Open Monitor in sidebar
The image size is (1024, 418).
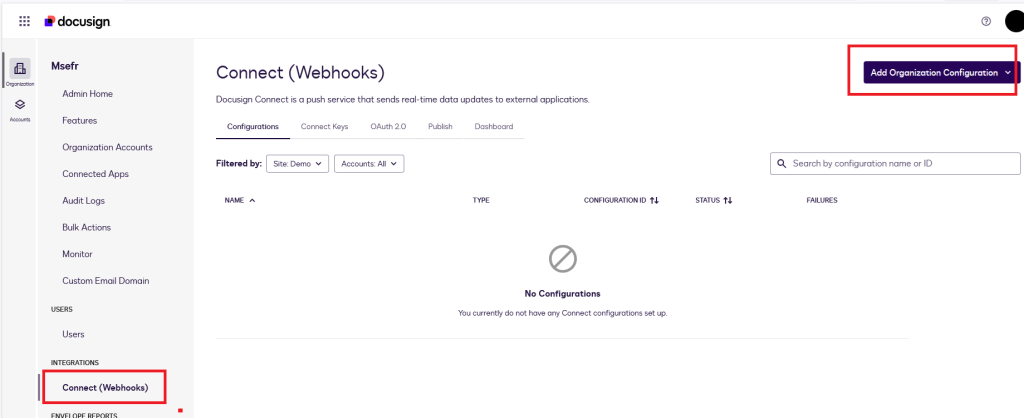[77, 254]
